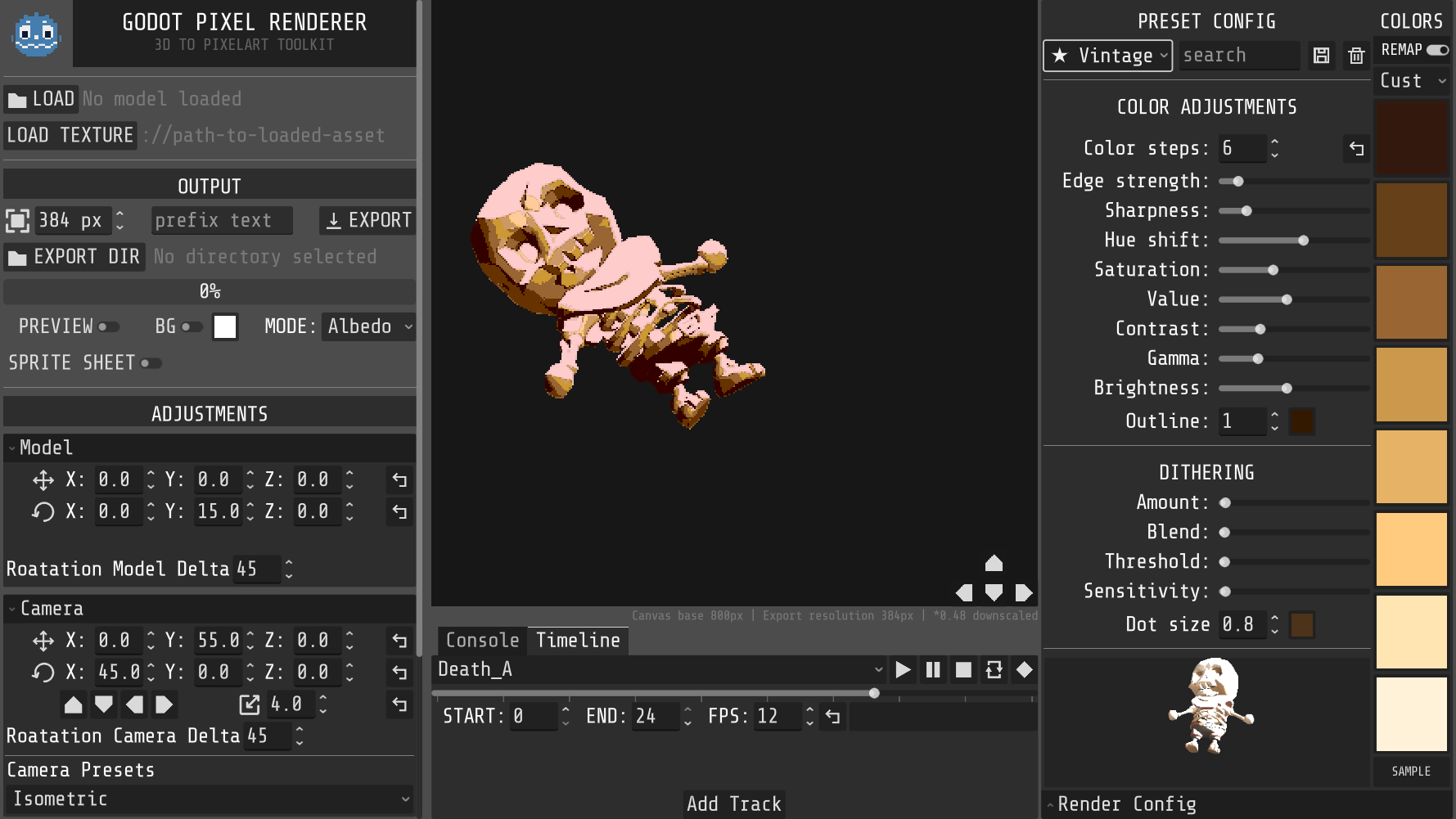Reset Model rotation values
The height and width of the screenshot is (819, 1456).
tap(399, 512)
